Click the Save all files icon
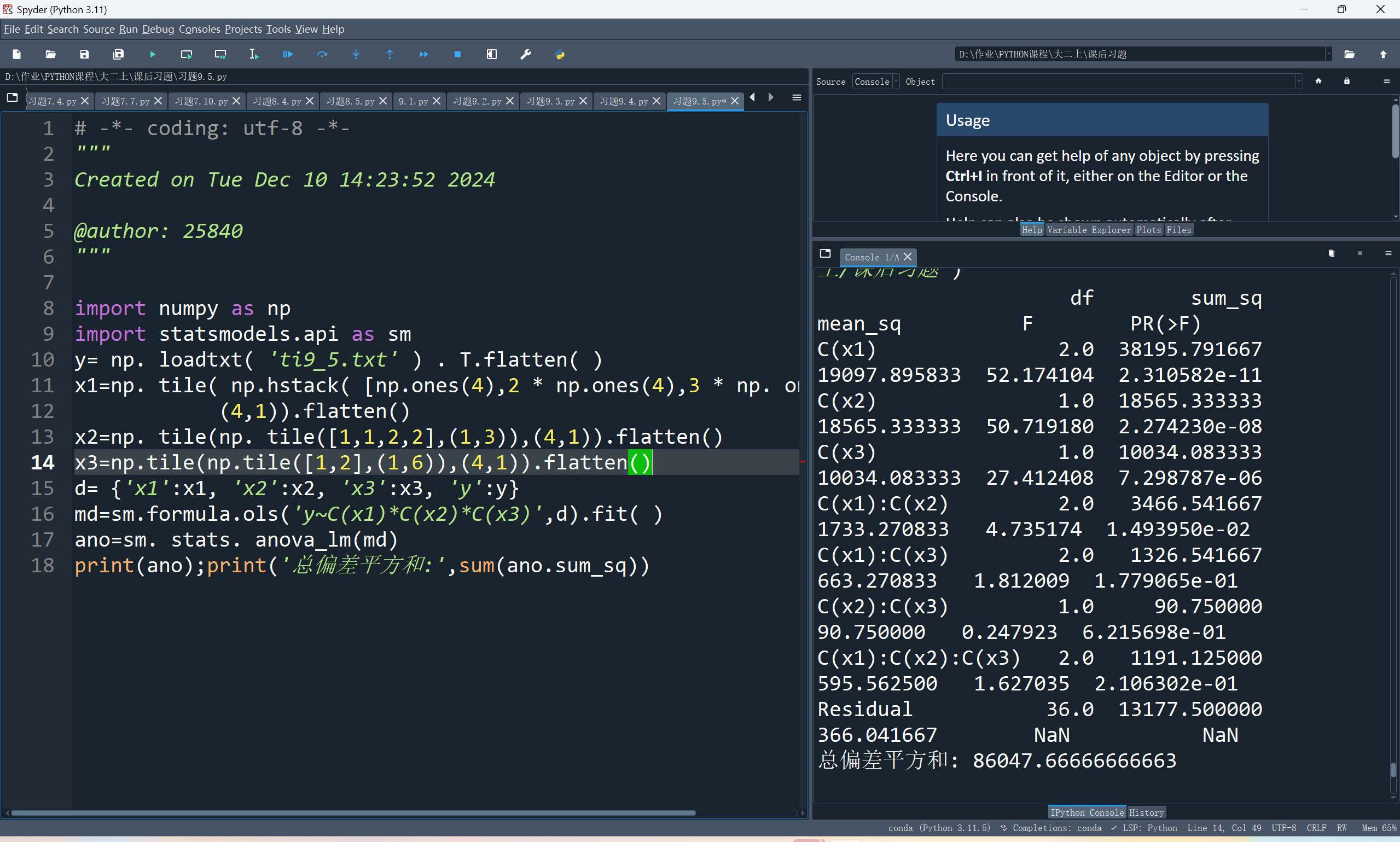Screen dimensions: 1400x842 click(119, 55)
